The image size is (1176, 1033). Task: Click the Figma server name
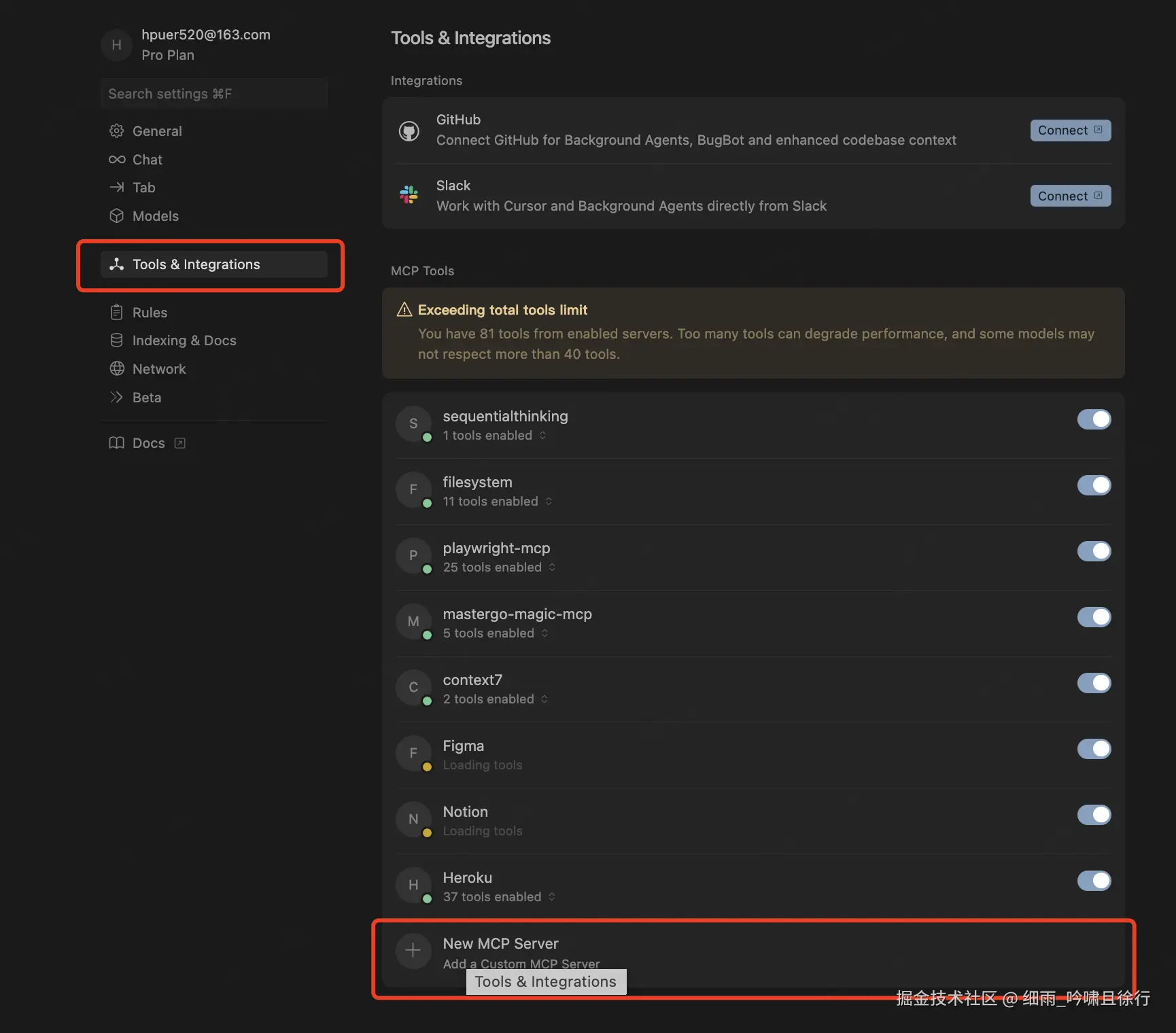click(x=464, y=746)
